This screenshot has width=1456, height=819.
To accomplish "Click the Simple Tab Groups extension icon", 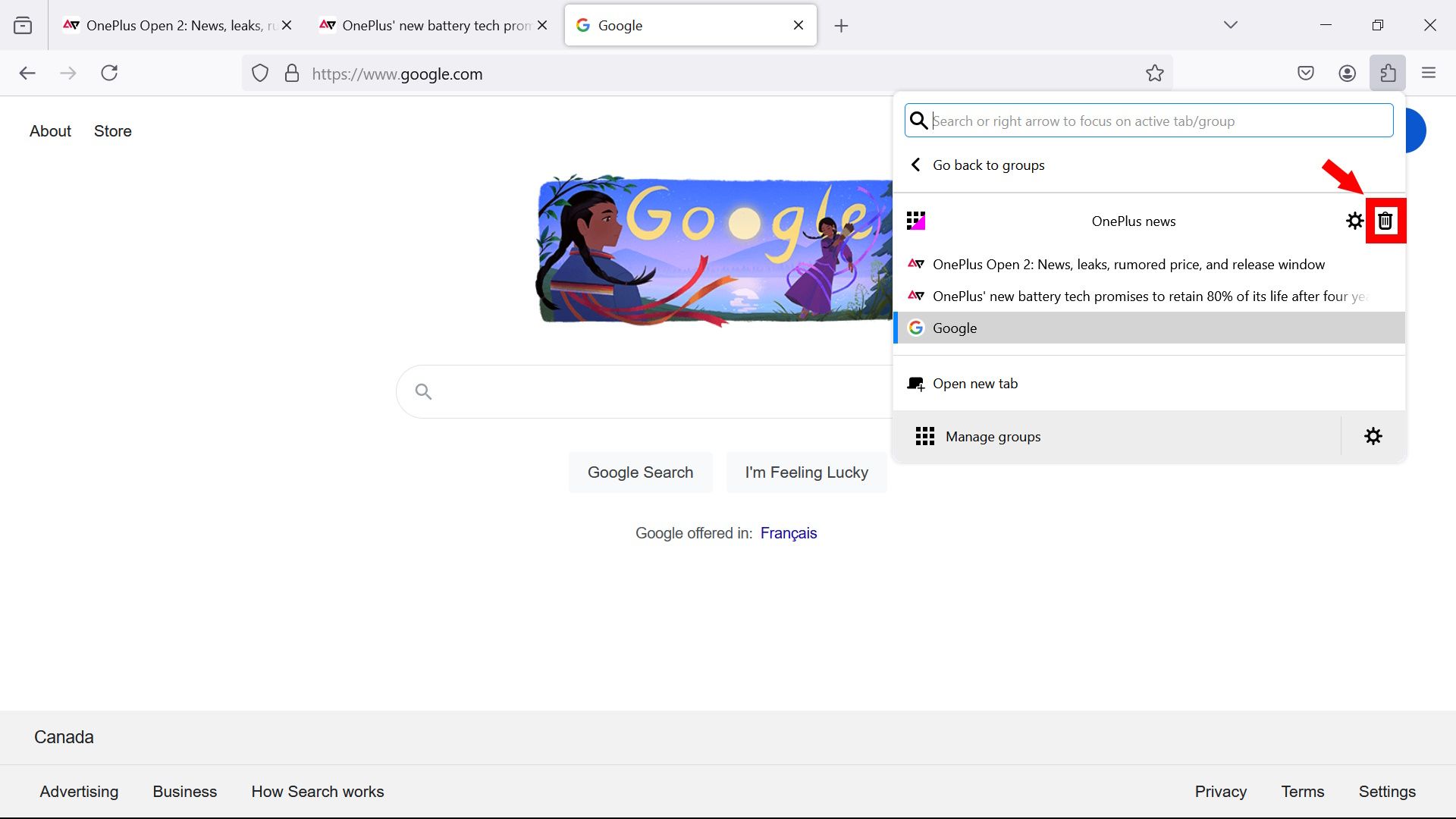I will tap(1388, 73).
